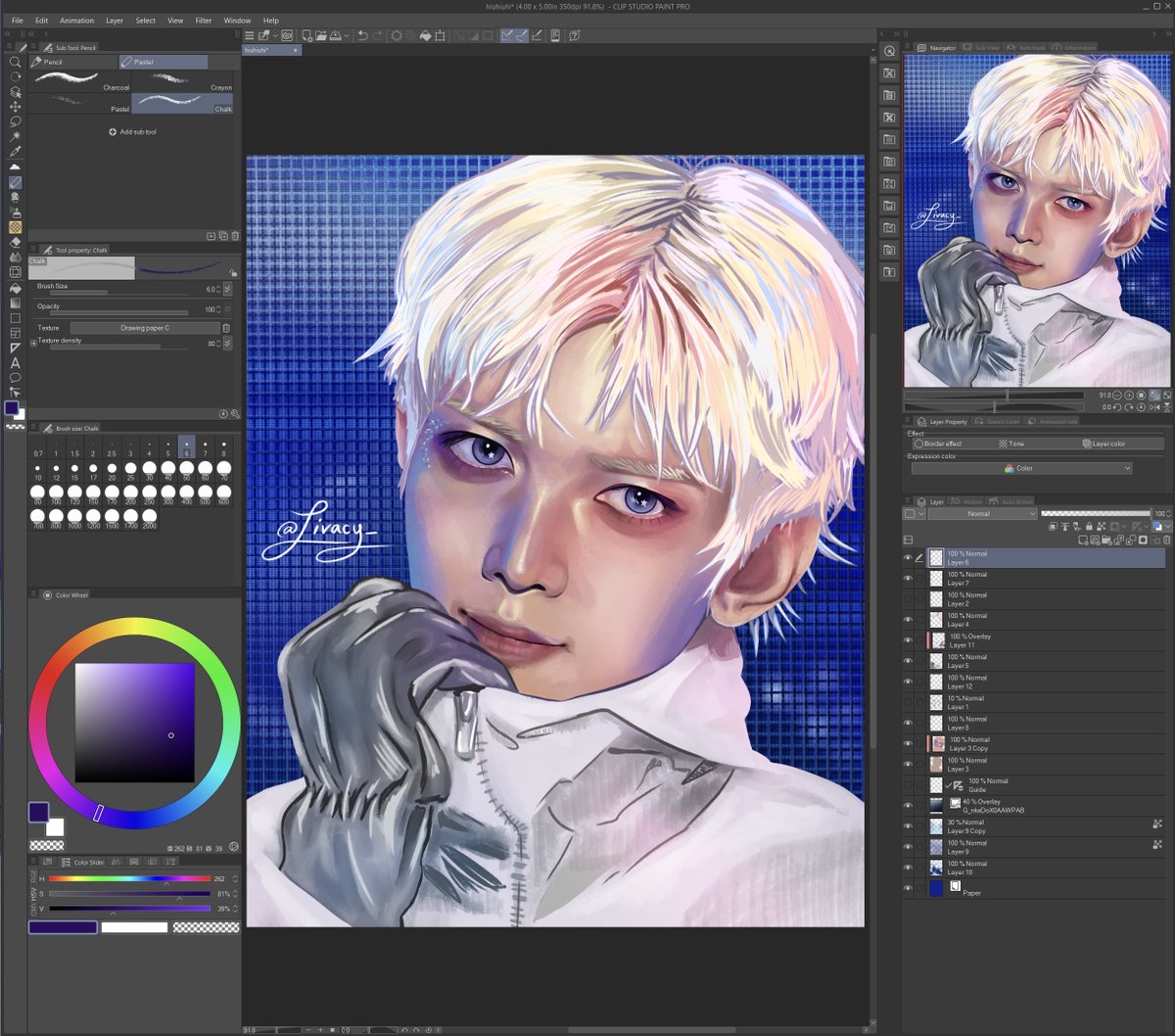Image resolution: width=1175 pixels, height=1036 pixels.
Task: Open the Expression color dropdown
Action: pos(1021,468)
